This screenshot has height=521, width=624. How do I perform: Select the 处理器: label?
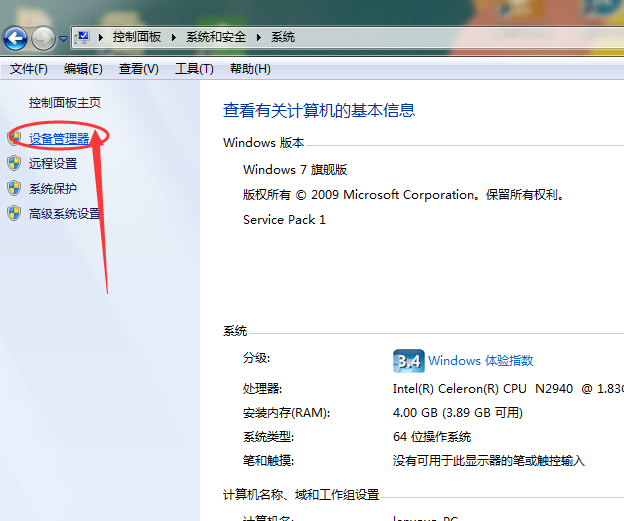(262, 388)
